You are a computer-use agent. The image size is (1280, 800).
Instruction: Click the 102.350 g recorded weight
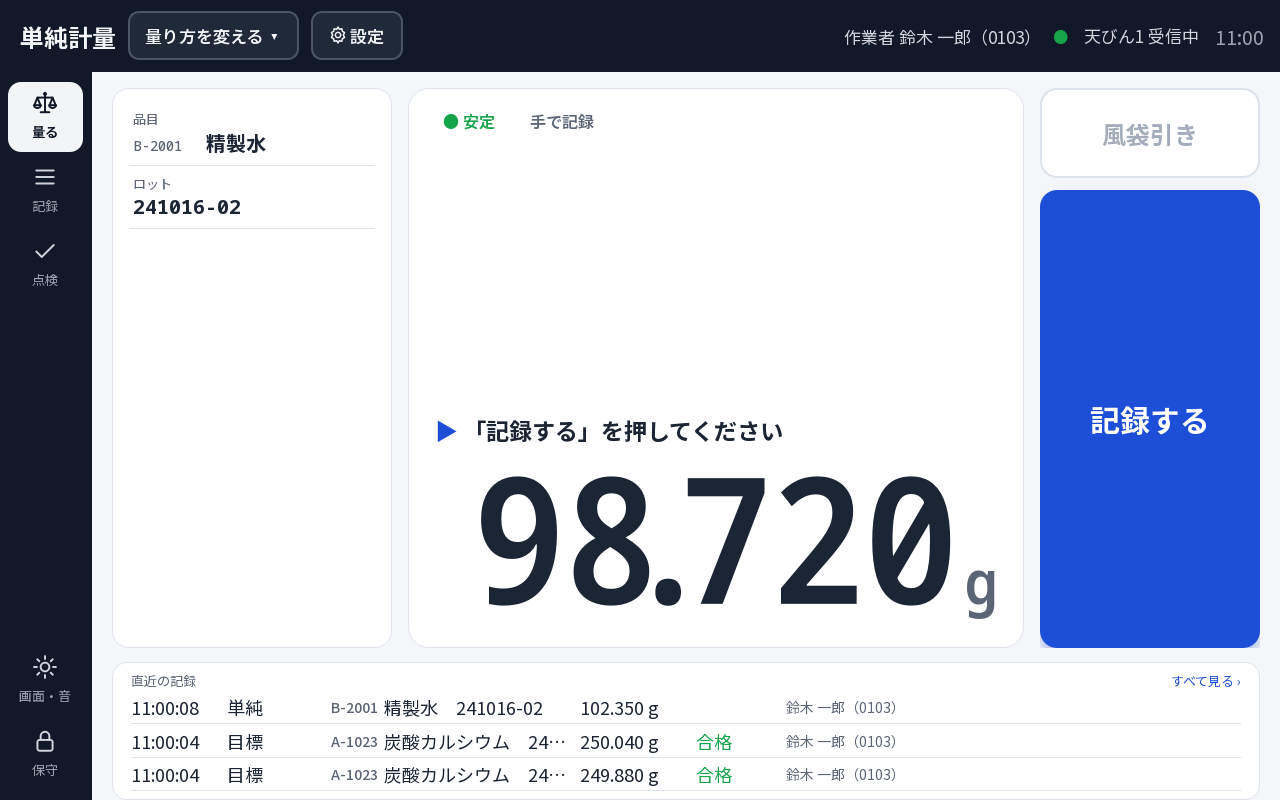click(x=619, y=708)
